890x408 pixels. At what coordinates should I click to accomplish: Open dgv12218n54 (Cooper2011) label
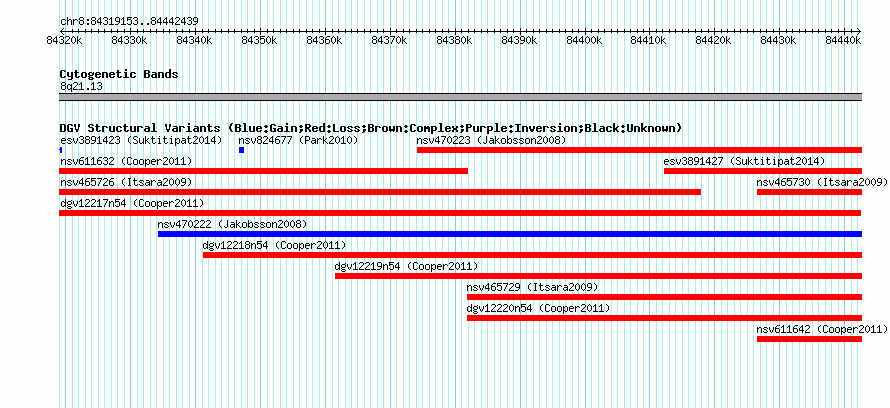click(x=274, y=245)
